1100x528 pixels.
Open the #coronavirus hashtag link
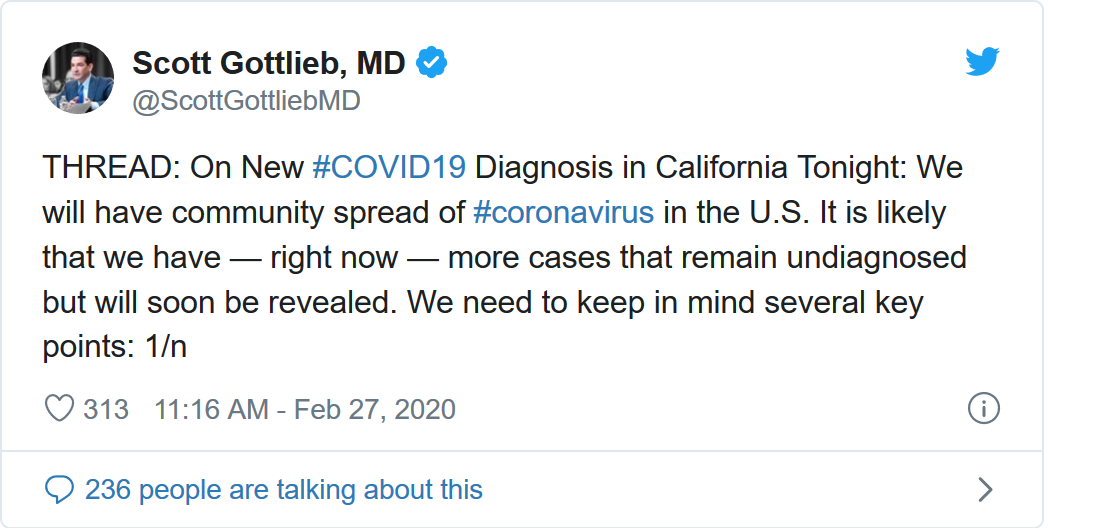[x=563, y=212]
